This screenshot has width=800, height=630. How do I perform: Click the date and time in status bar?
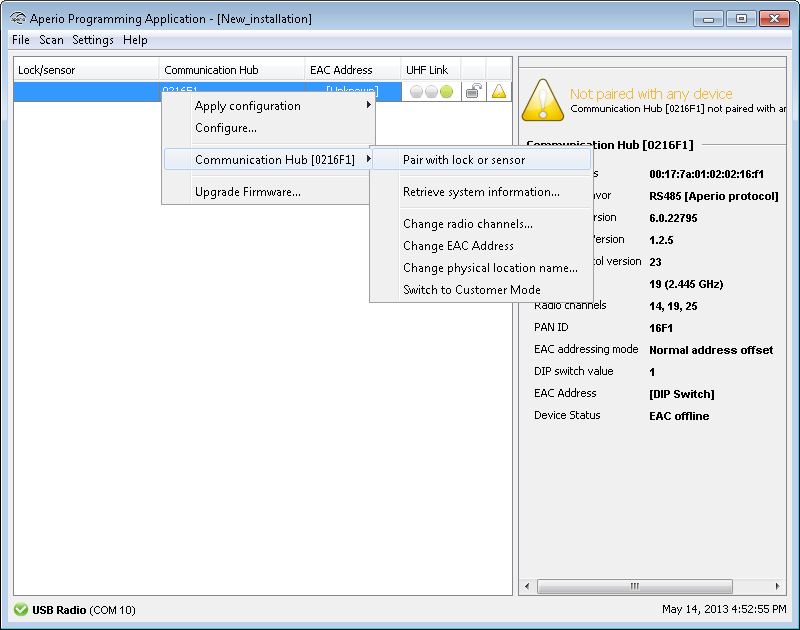[724, 609]
